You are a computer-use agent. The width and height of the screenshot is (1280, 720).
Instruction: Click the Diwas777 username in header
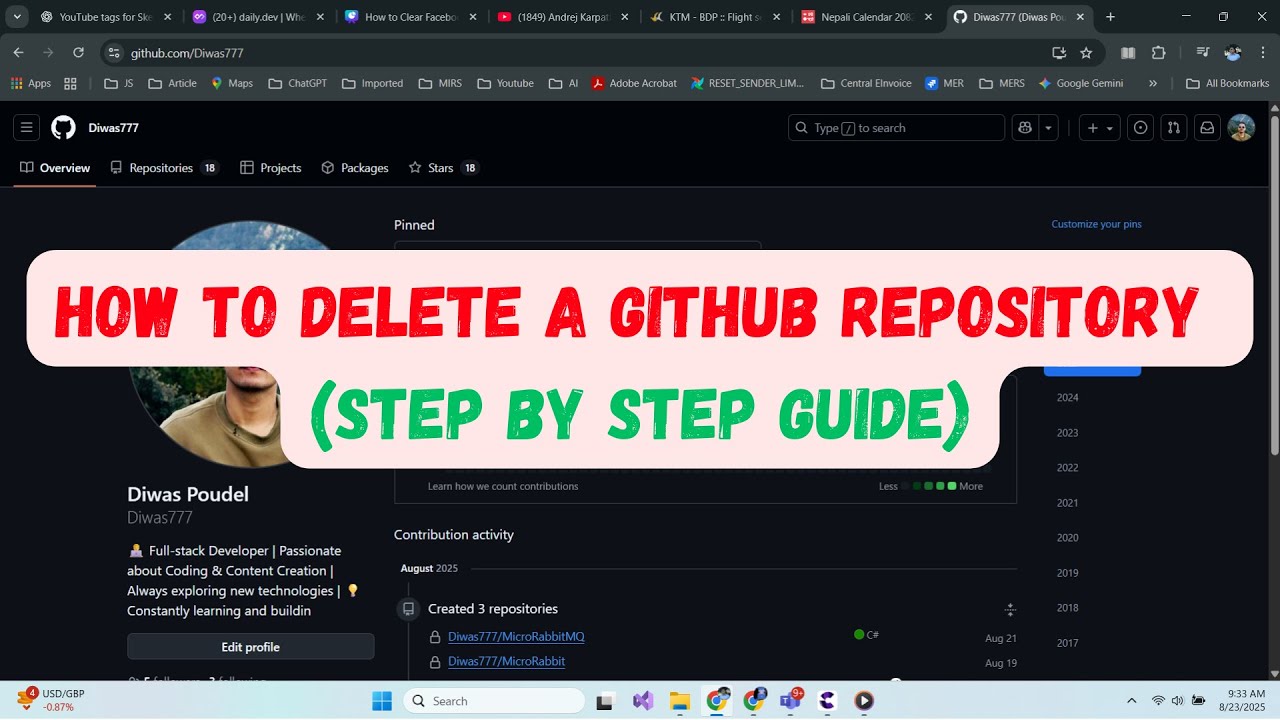(x=113, y=128)
